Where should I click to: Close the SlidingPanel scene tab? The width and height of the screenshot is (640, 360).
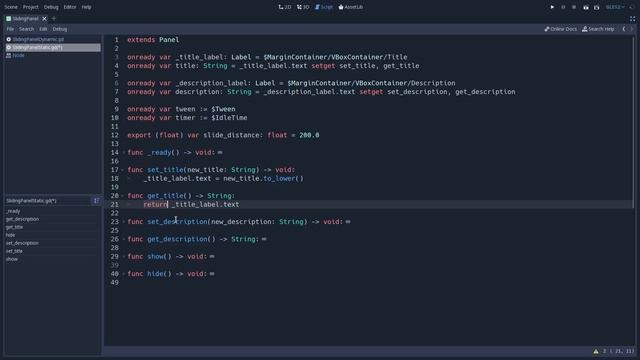point(44,18)
